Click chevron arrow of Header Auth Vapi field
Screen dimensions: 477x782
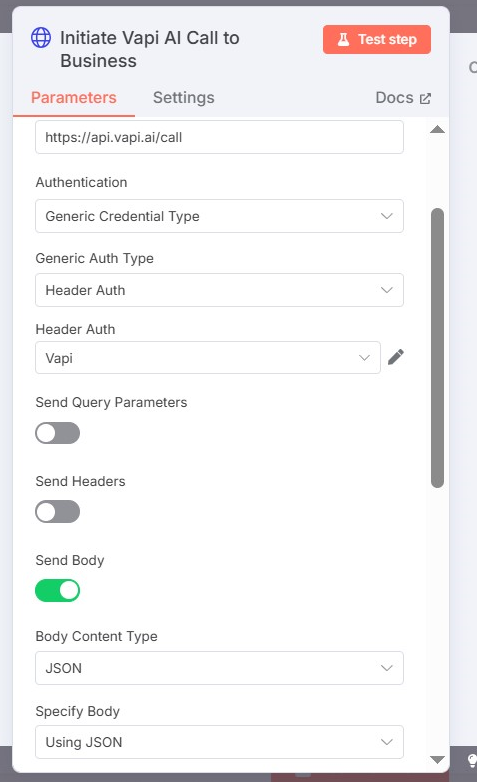tap(365, 358)
